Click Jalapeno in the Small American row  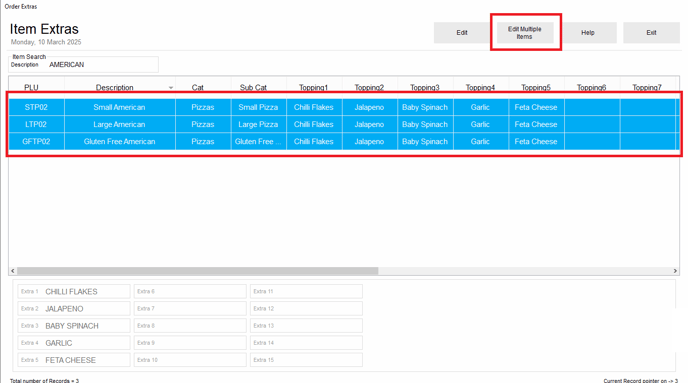[370, 107]
